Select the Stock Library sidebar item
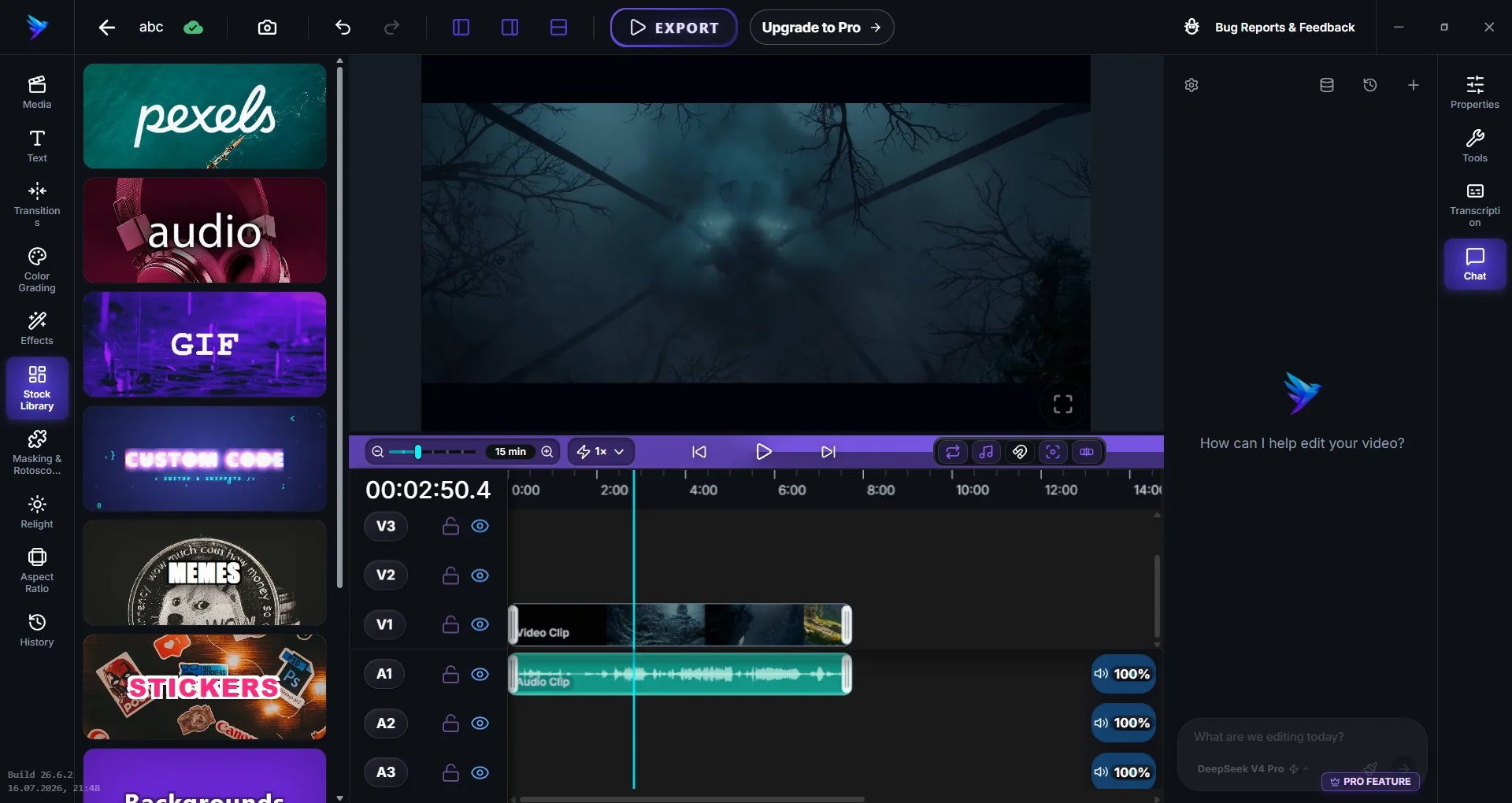Viewport: 1512px width, 803px height. (37, 388)
